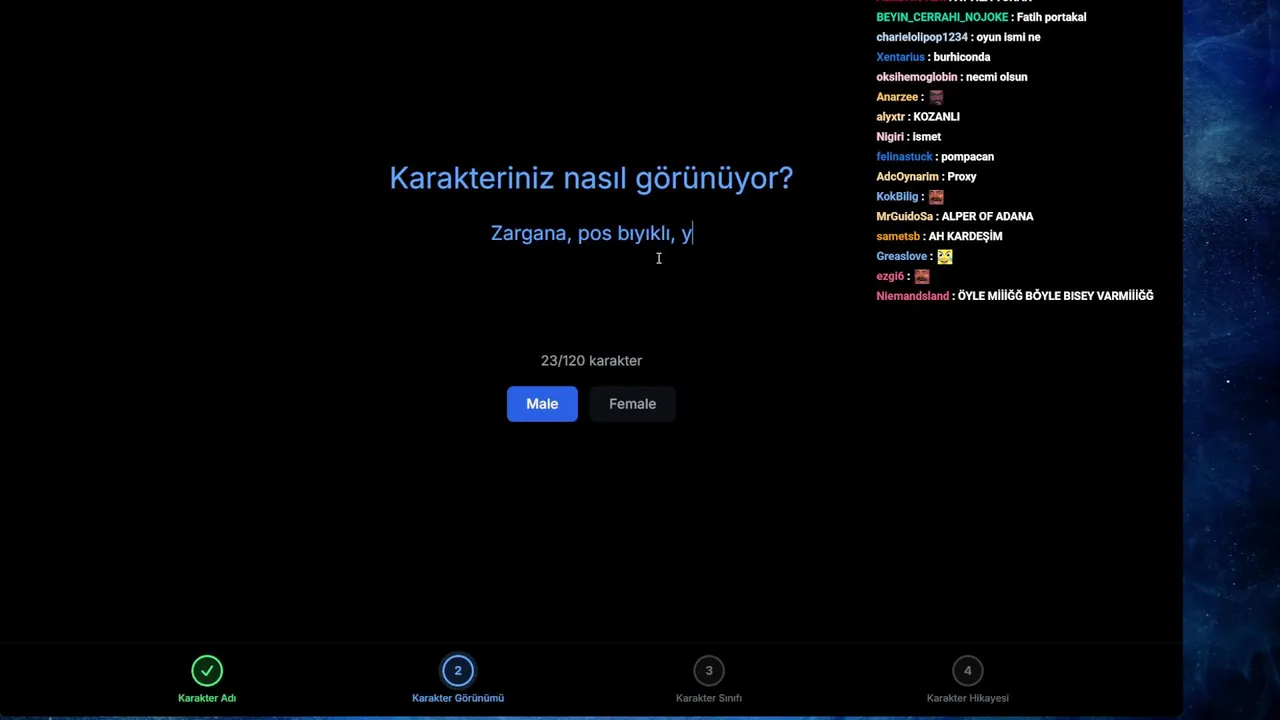Select the Female gender button
This screenshot has width=1280, height=720.
[x=632, y=404]
